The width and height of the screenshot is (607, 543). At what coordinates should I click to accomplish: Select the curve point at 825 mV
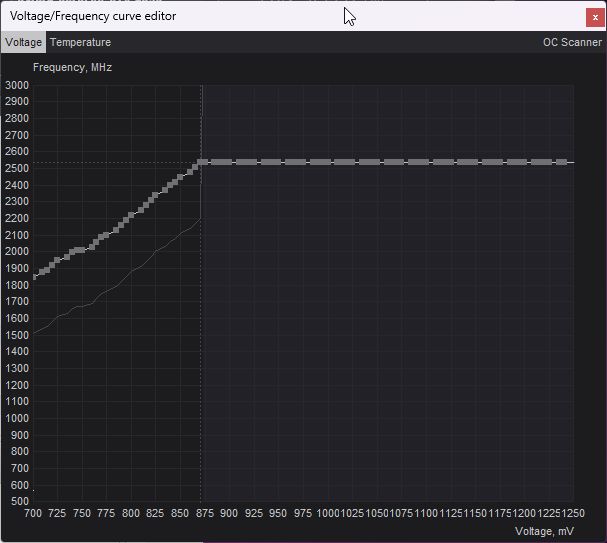coord(156,195)
